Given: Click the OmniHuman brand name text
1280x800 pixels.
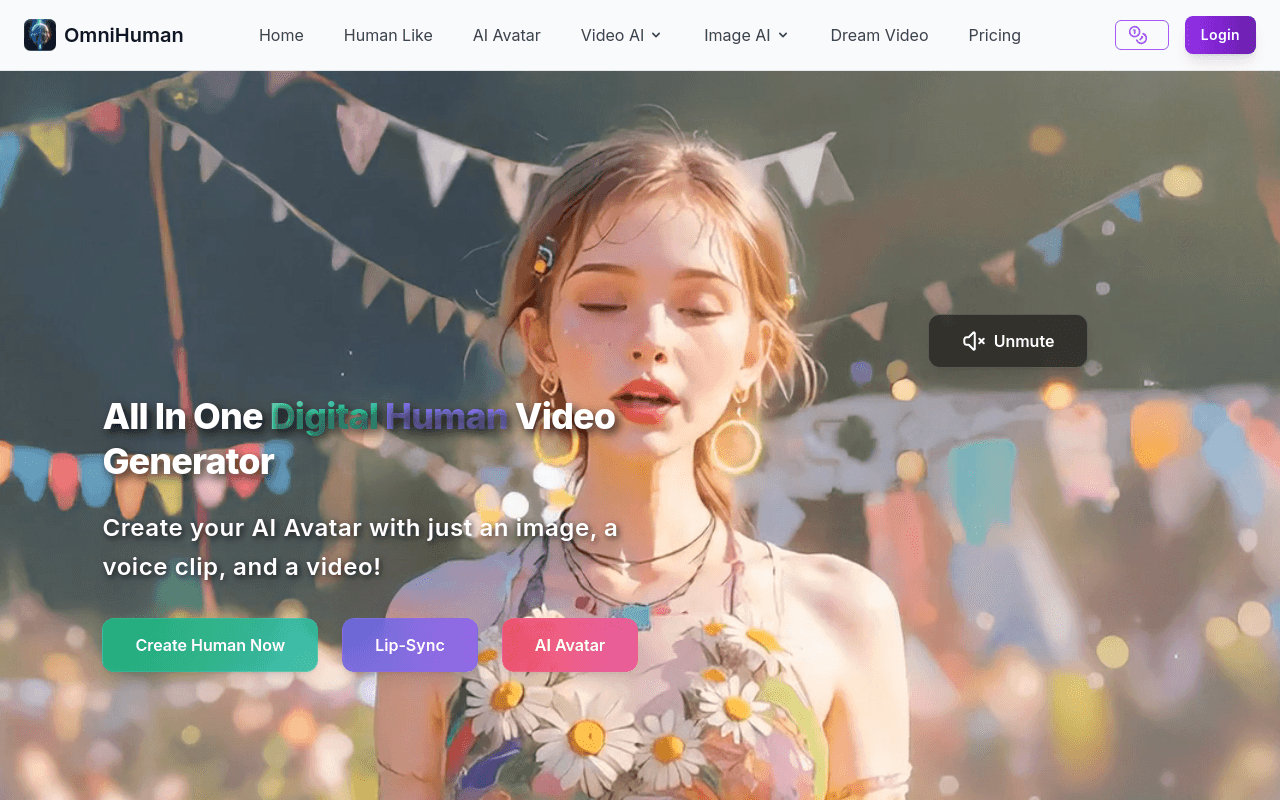Looking at the screenshot, I should (124, 35).
